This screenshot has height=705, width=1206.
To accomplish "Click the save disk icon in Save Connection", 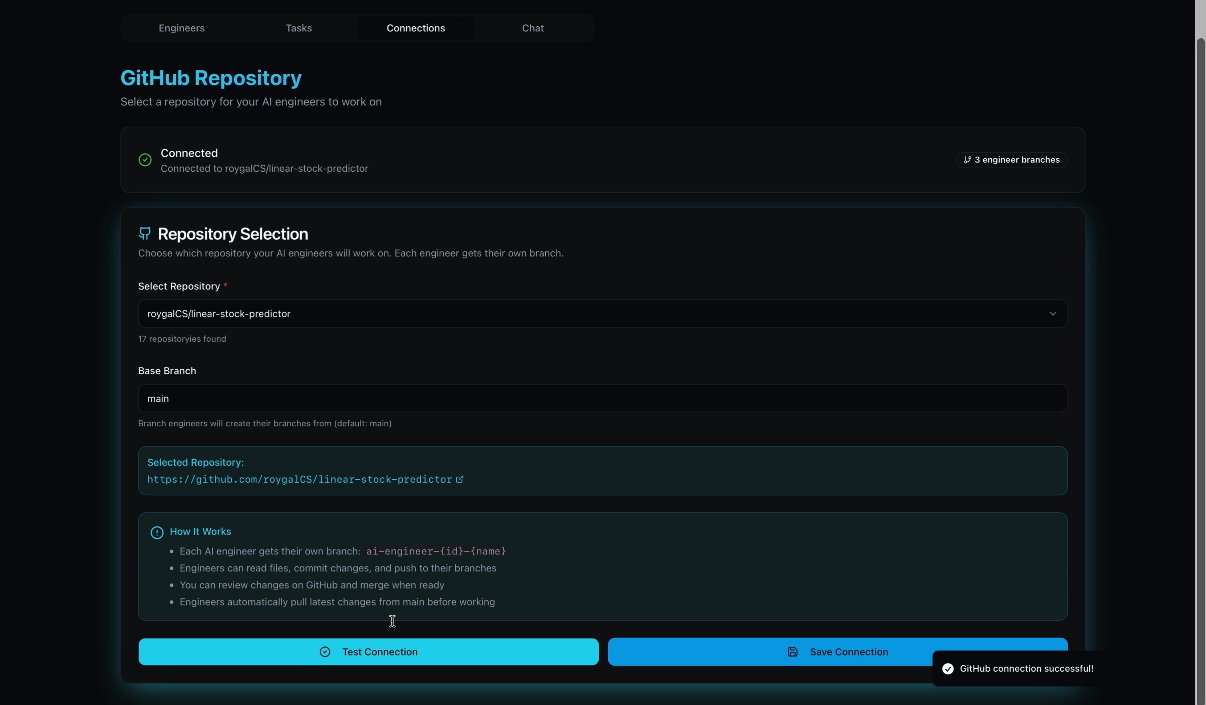I will tap(793, 652).
